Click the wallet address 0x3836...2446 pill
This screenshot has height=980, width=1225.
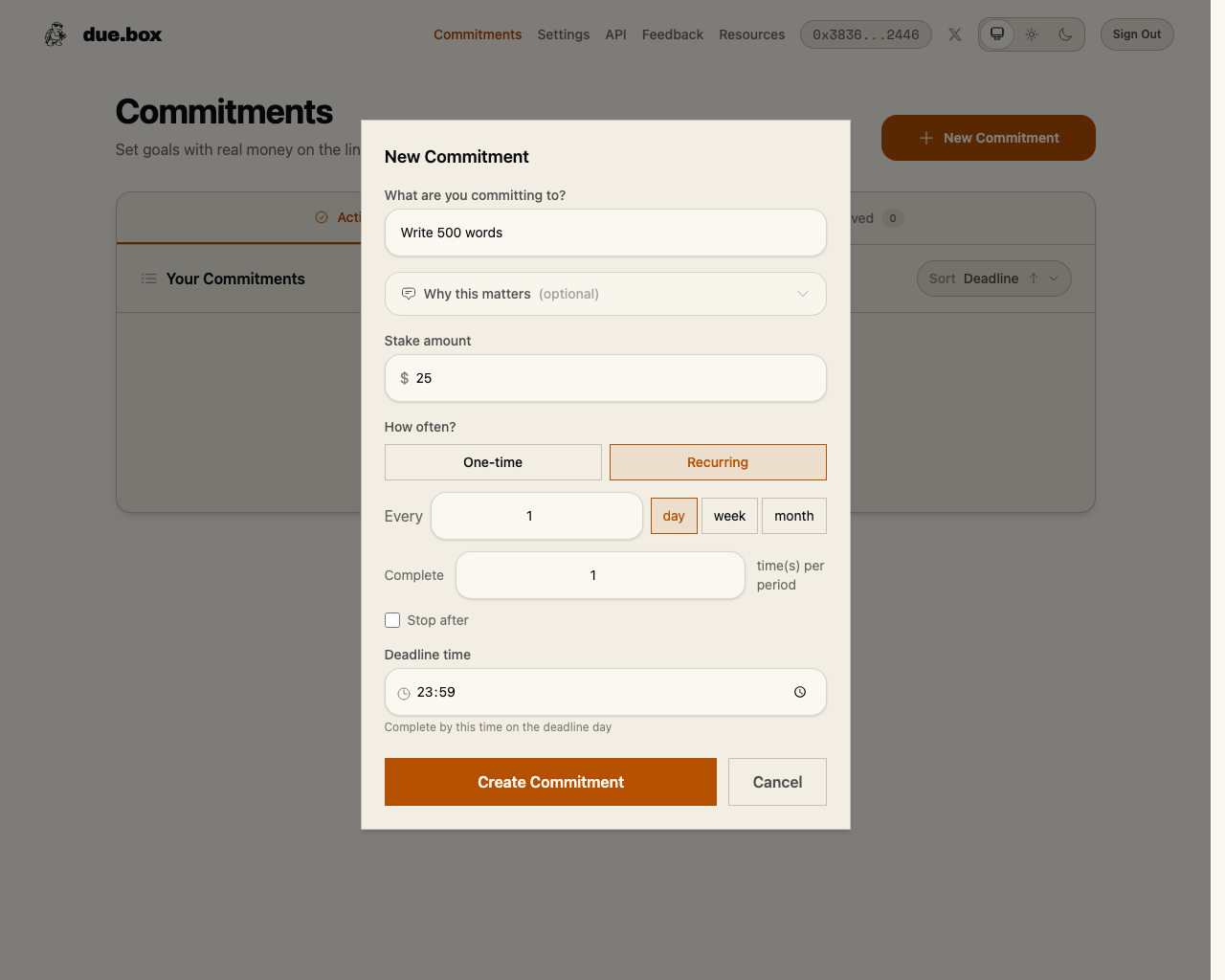coord(865,34)
